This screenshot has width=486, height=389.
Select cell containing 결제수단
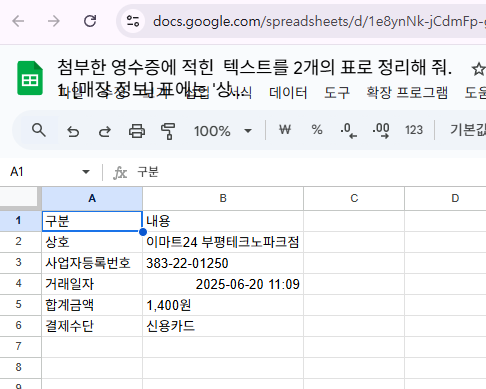(x=92, y=326)
